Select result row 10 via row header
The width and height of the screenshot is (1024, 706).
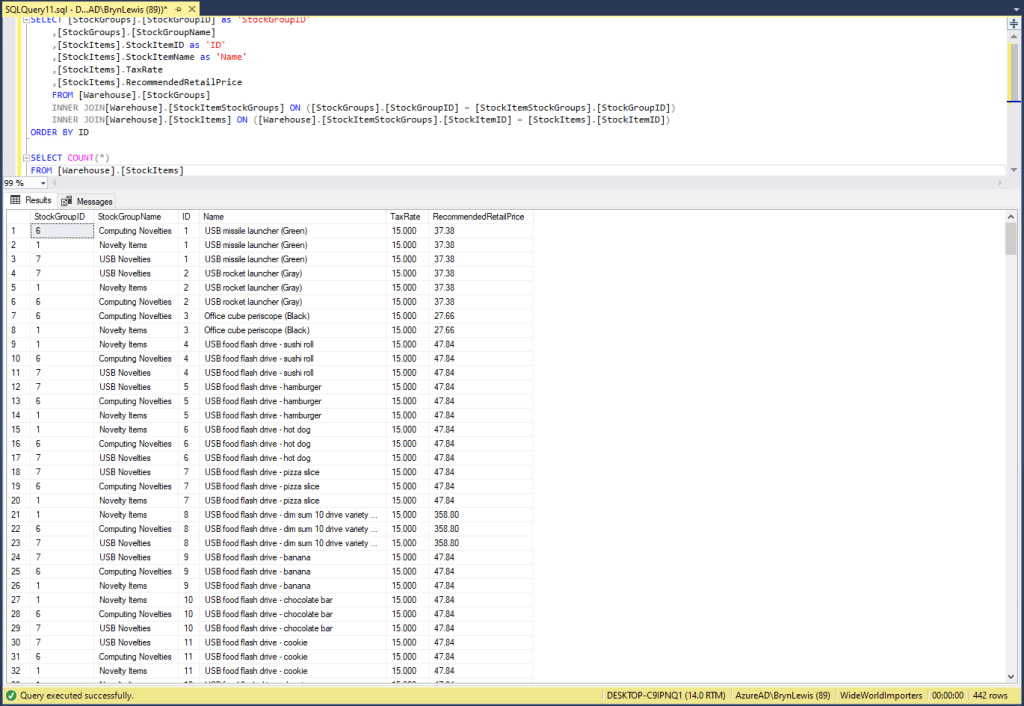(17, 358)
